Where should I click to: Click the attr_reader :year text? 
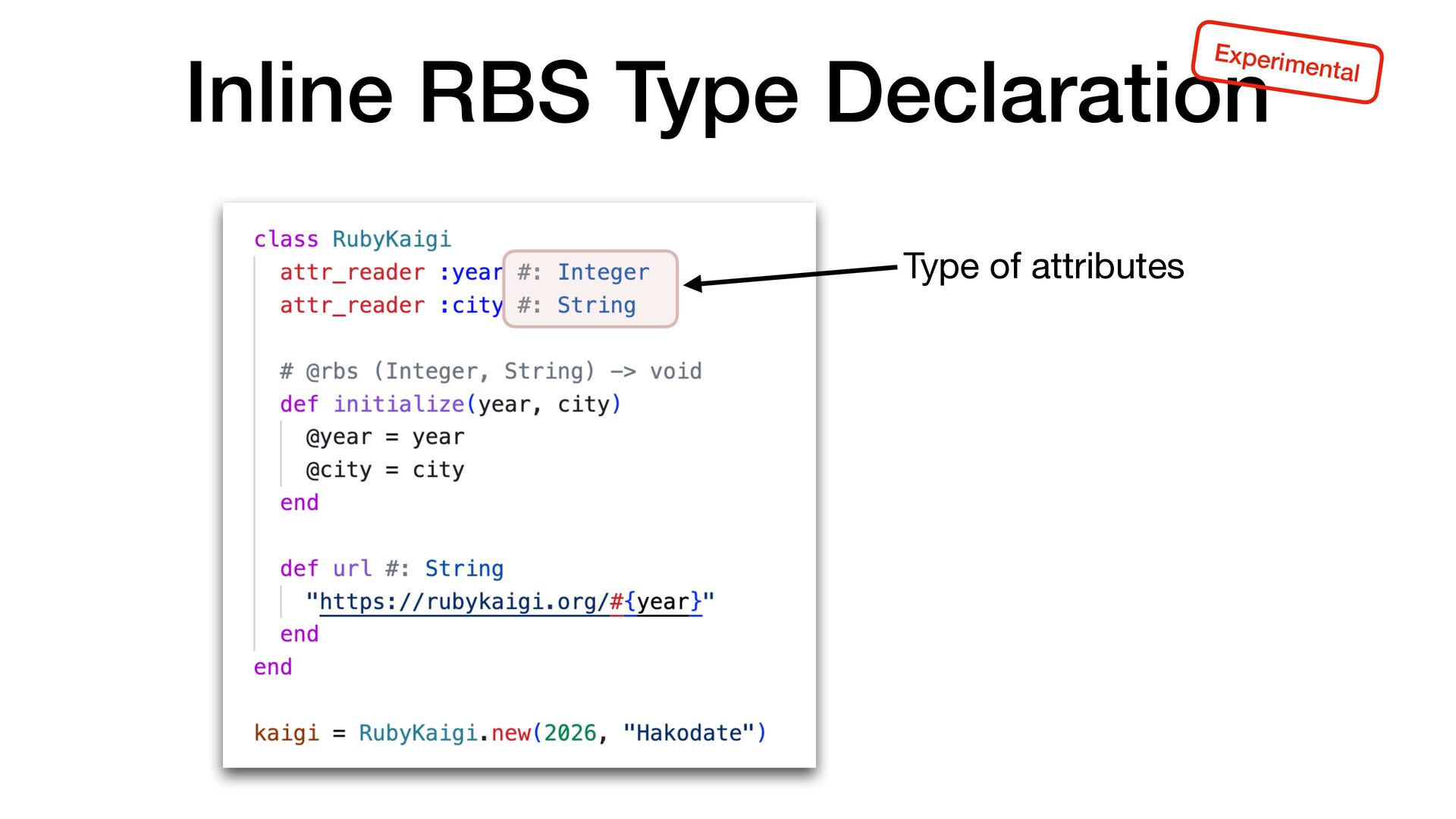tap(390, 272)
